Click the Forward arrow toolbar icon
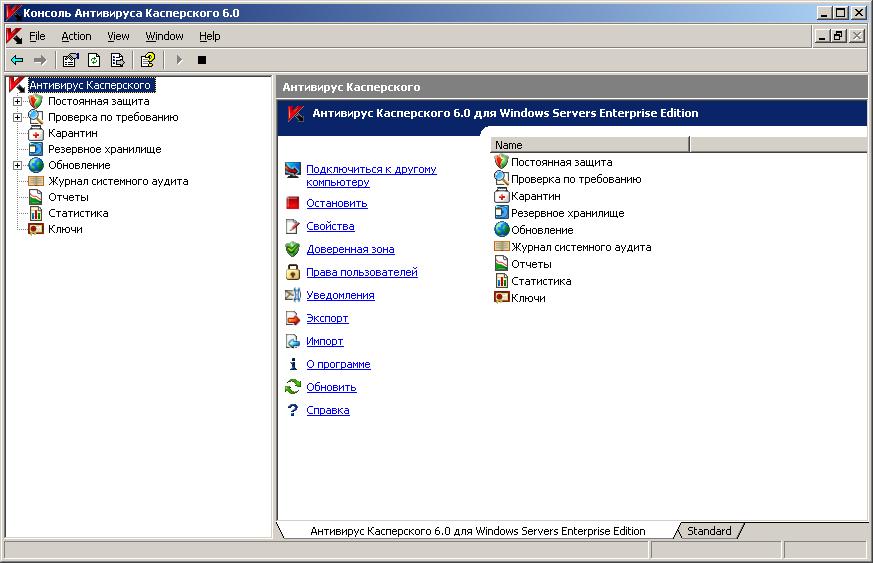 pos(40,60)
